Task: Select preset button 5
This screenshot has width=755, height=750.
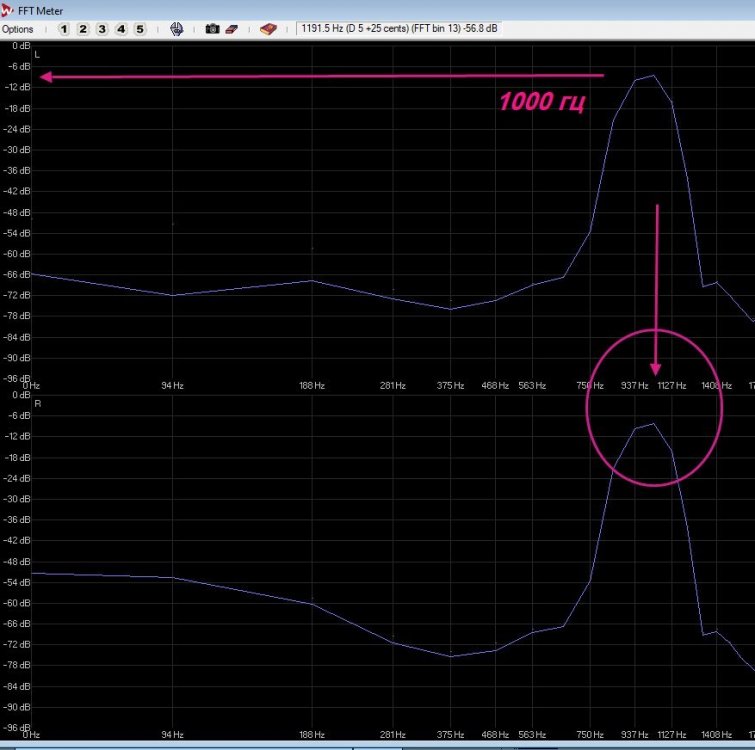Action: tap(140, 29)
